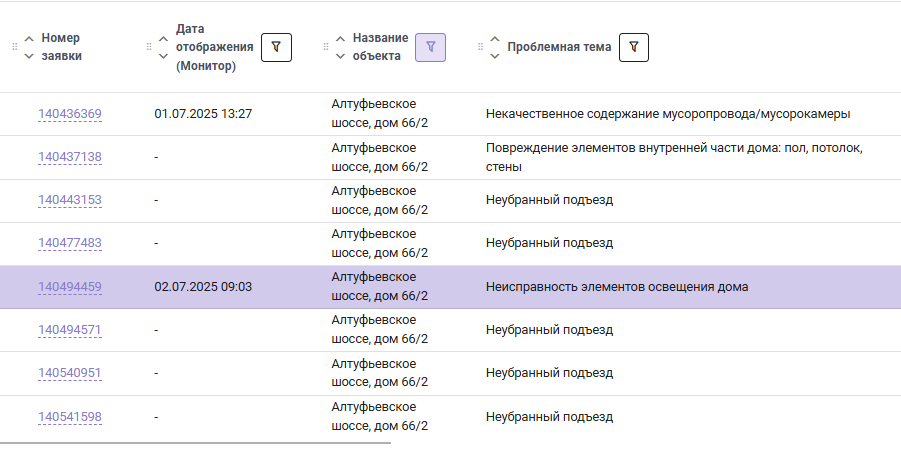Sort Дата отображения ascending with up chevron

pyautogui.click(x=163, y=39)
